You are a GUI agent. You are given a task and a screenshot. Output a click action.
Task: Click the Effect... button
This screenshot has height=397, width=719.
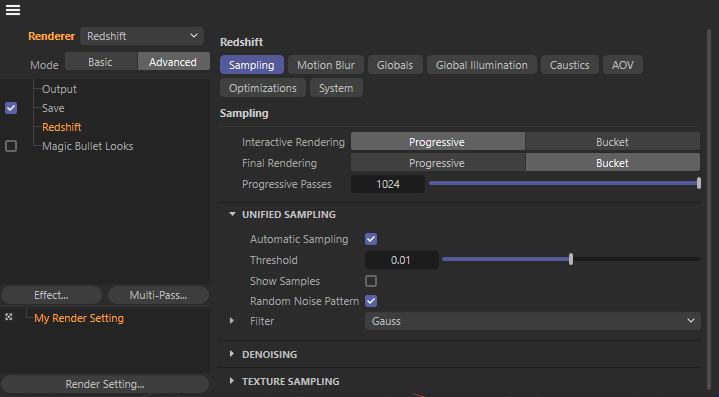(51, 295)
